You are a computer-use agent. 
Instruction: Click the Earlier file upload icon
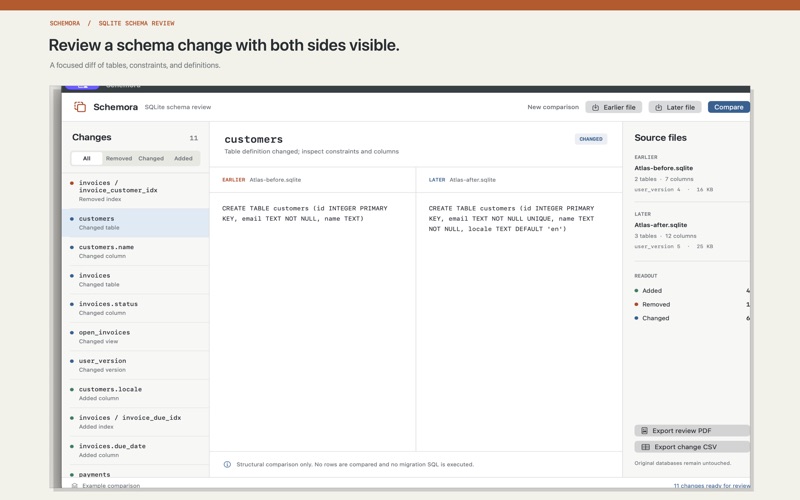click(x=595, y=108)
